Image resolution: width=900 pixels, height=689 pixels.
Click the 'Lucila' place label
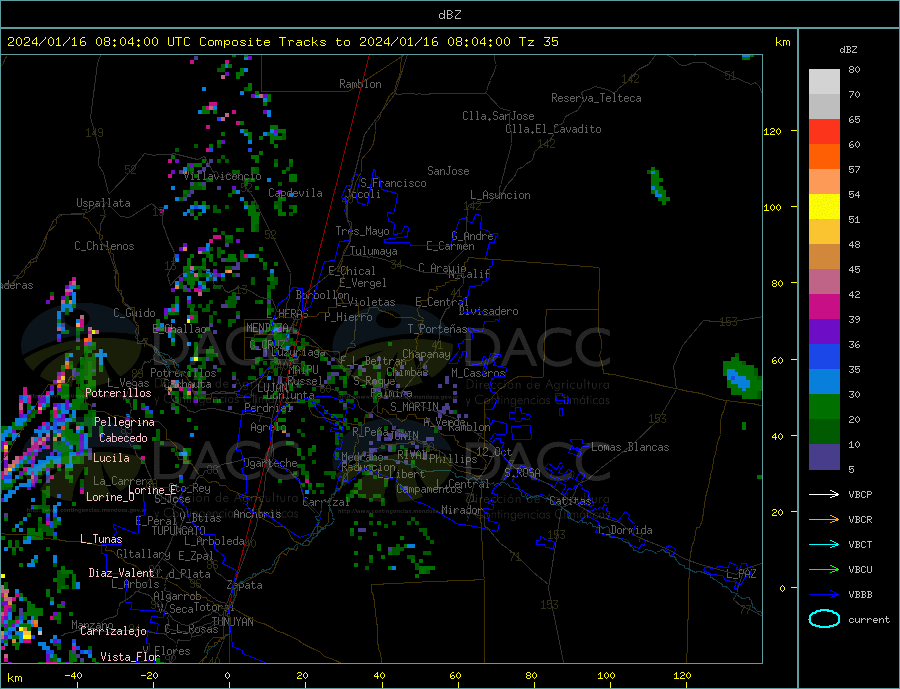click(x=111, y=458)
